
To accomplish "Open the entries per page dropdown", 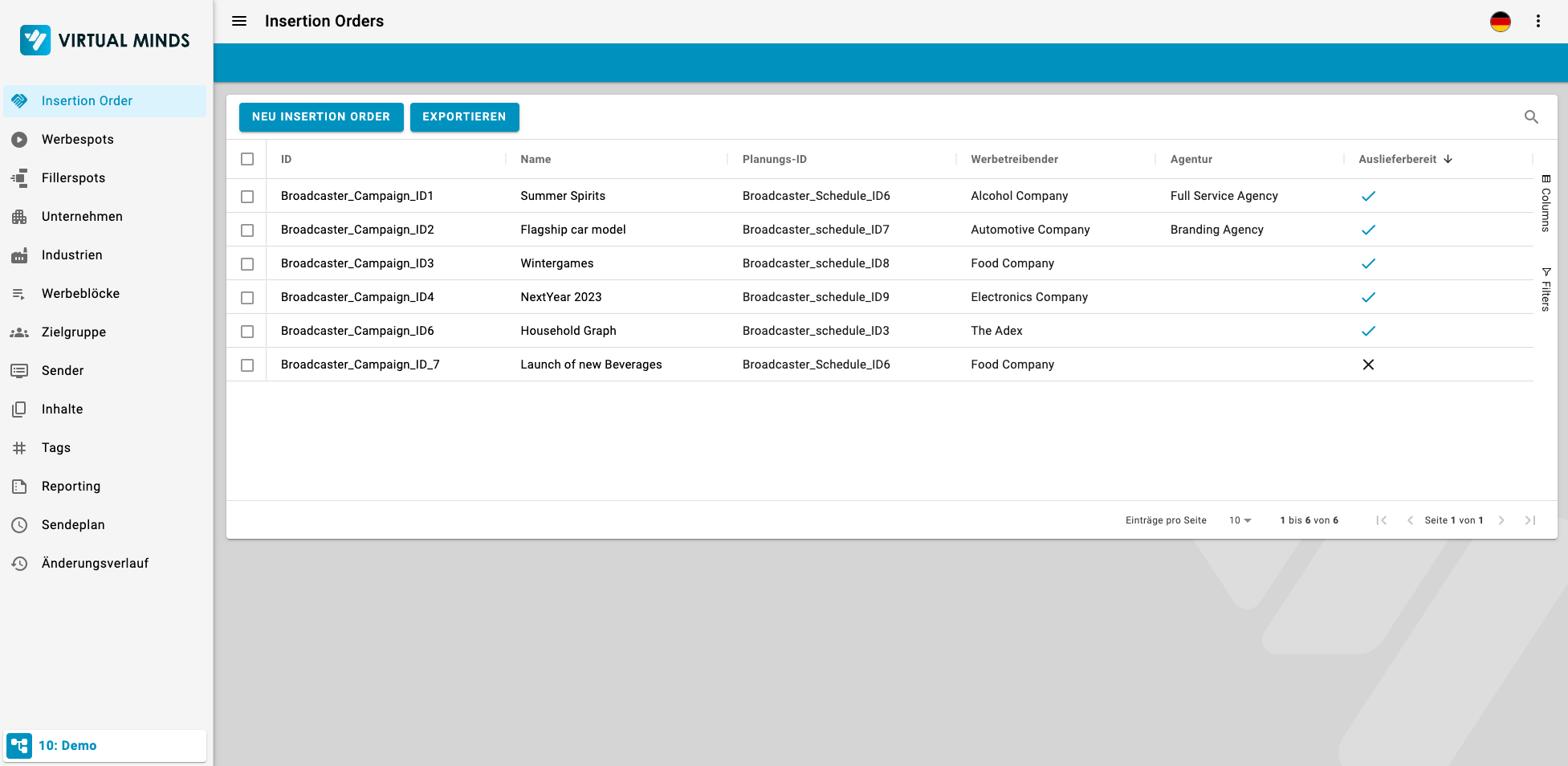I will [1240, 520].
